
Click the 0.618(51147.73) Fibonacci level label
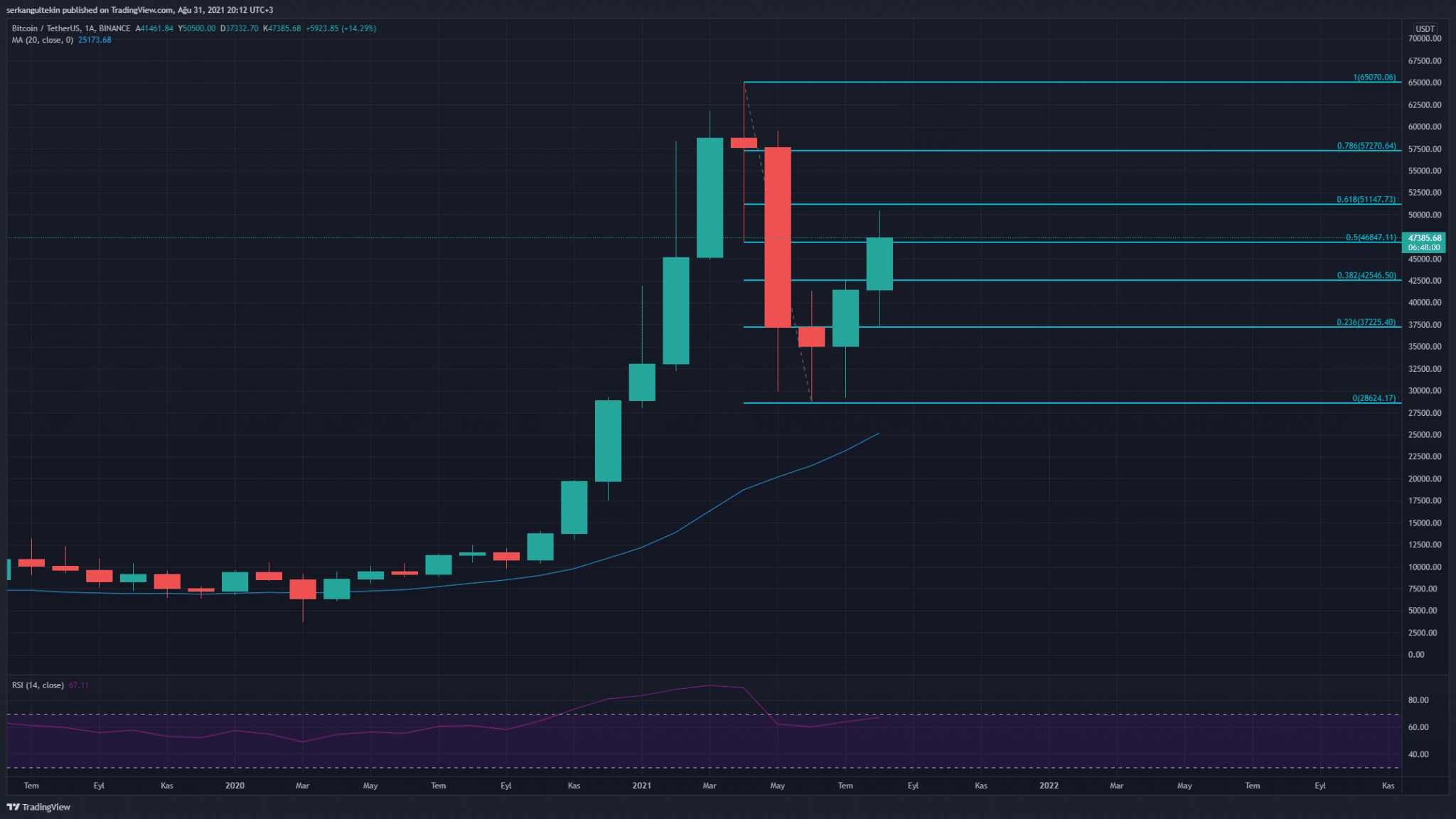pyautogui.click(x=1366, y=200)
